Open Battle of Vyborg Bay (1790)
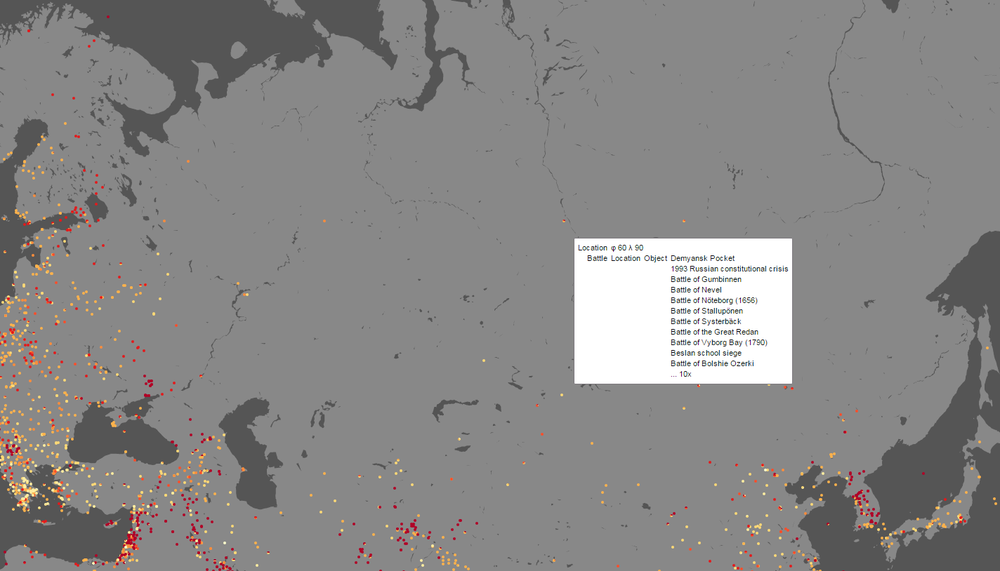The image size is (1000, 571). [x=719, y=343]
